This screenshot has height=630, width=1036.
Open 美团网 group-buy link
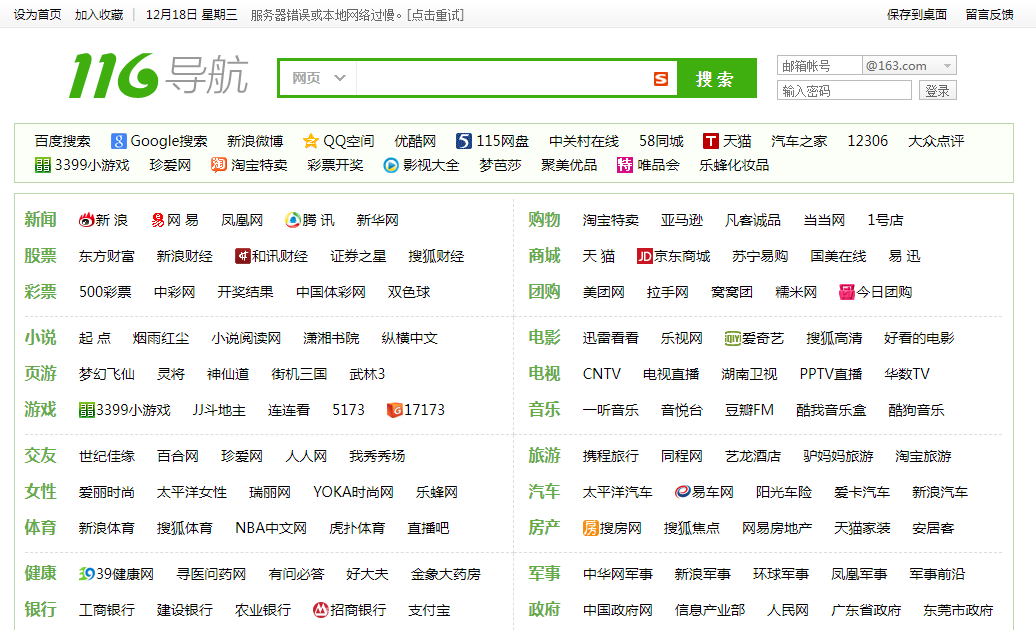(603, 292)
